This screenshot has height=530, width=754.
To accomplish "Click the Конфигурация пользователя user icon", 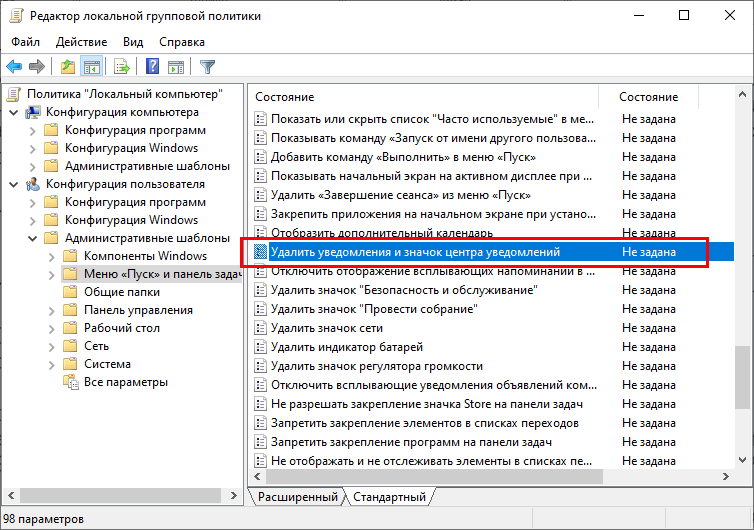I will 33,184.
